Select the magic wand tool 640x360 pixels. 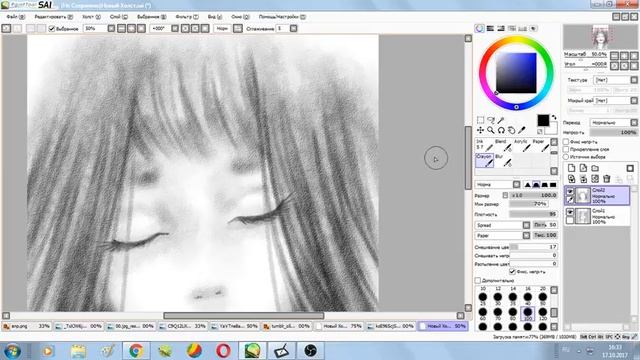click(501, 120)
